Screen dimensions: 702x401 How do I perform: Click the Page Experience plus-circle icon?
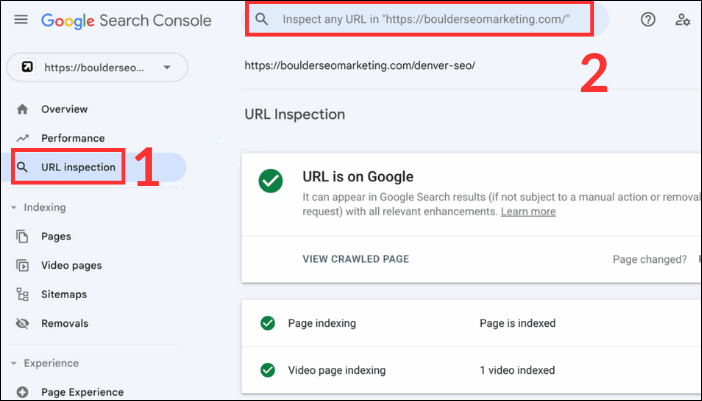22,392
